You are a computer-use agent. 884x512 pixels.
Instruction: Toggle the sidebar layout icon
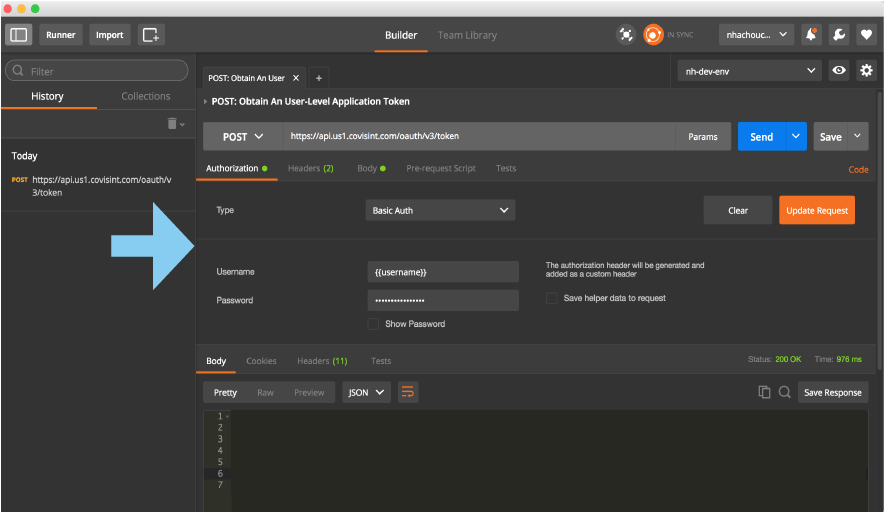(x=19, y=35)
